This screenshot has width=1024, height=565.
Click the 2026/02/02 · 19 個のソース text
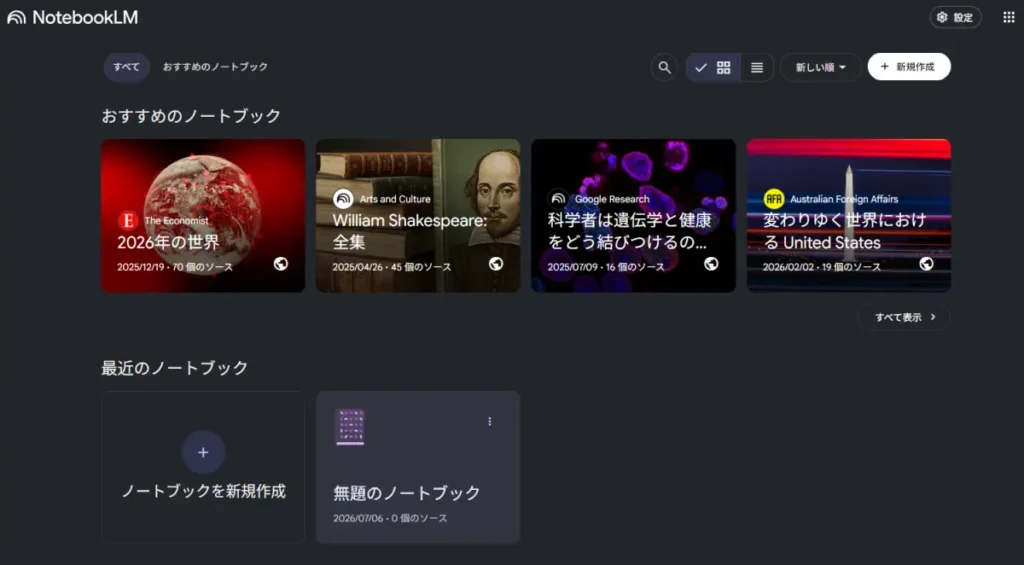click(822, 267)
